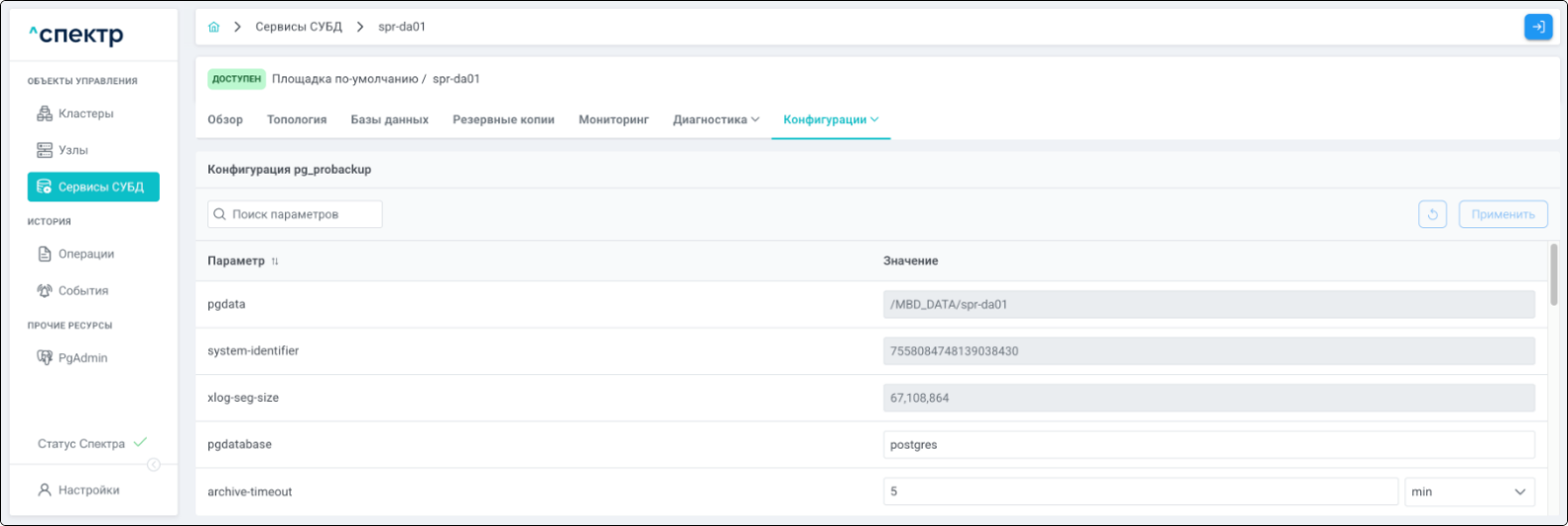The width and height of the screenshot is (1568, 526).
Task: Sort the table by Параметр column
Action: point(275,261)
